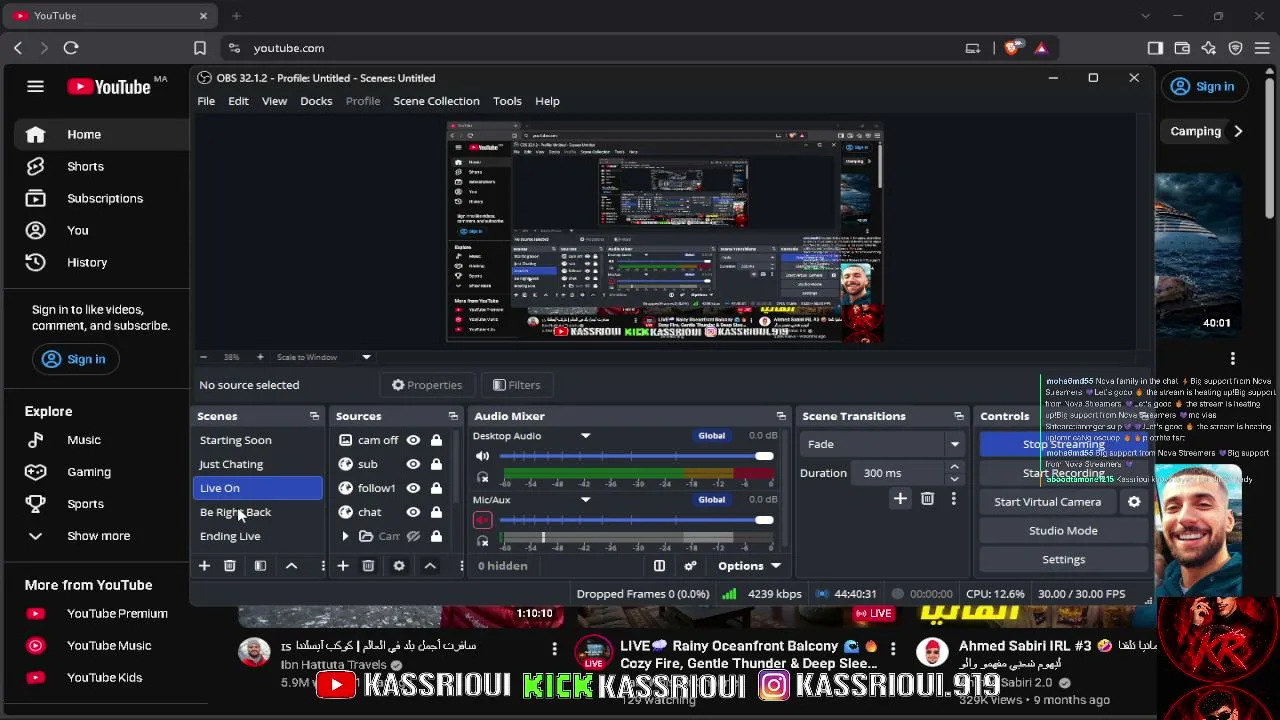Open Desktop Audio dropdown arrow
Viewport: 1280px width, 720px height.
coord(585,436)
